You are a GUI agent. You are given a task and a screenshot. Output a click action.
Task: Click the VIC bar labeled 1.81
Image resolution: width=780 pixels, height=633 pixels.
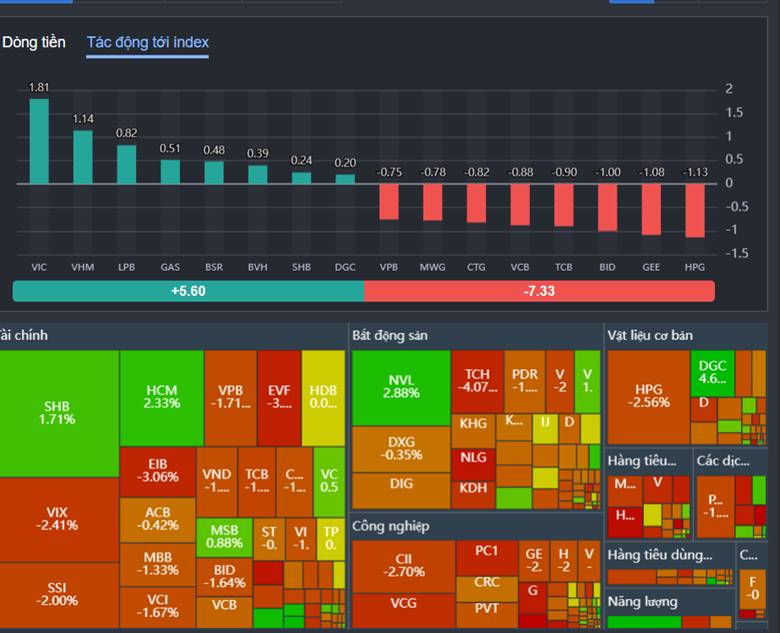tap(39, 141)
